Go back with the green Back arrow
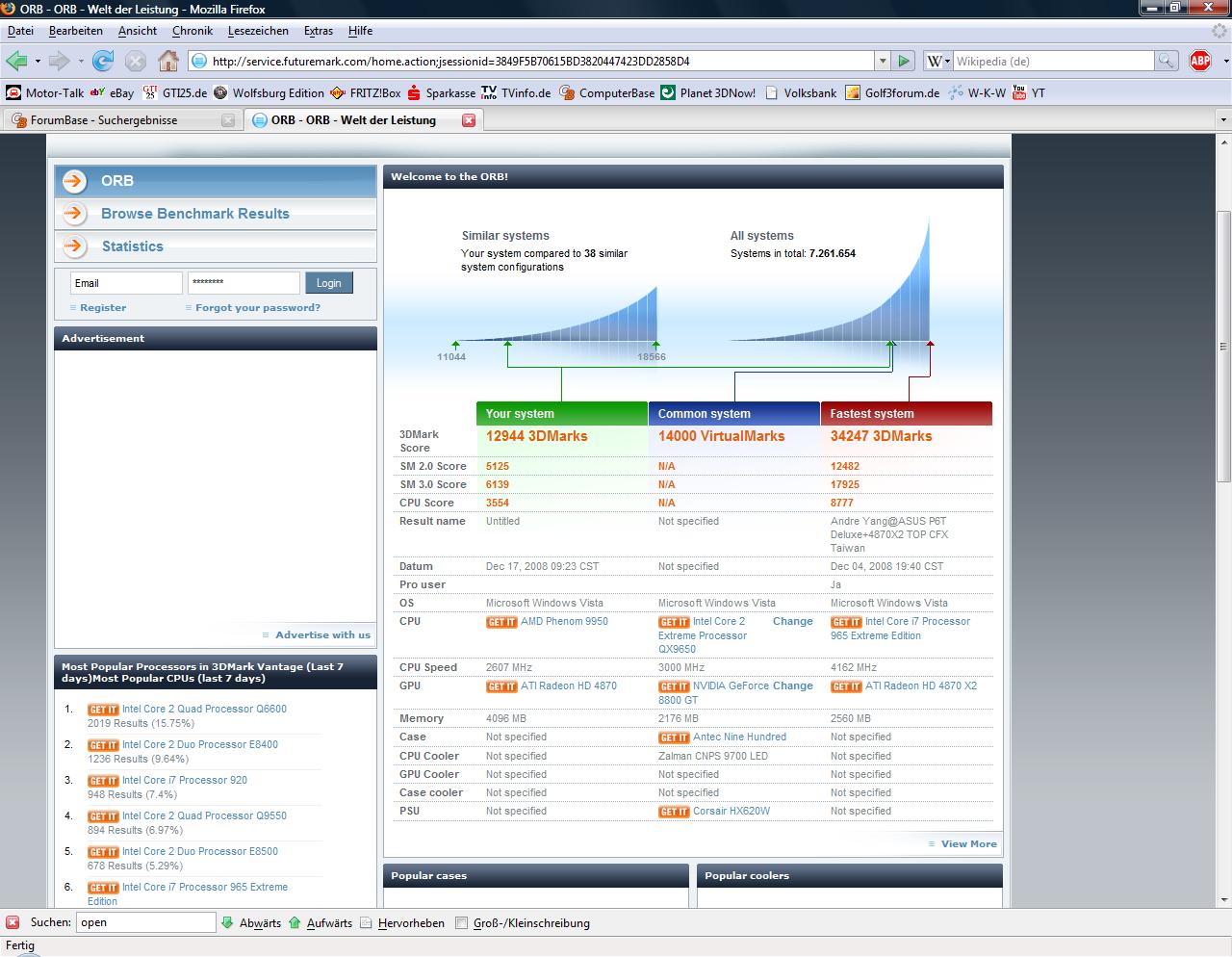Screen dimensions: 1232x957 (16, 61)
